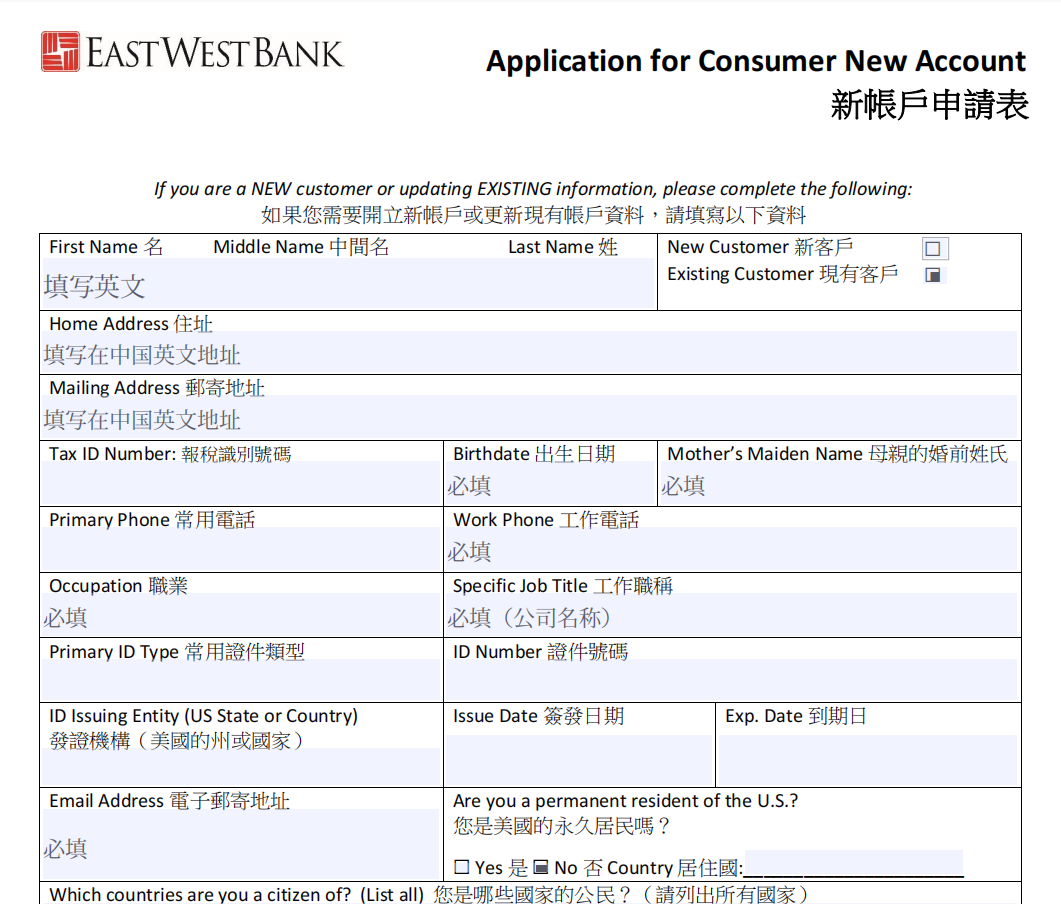Viewport: 1061px width, 904px height.
Task: Check the New Customer checkbox
Action: 934,248
